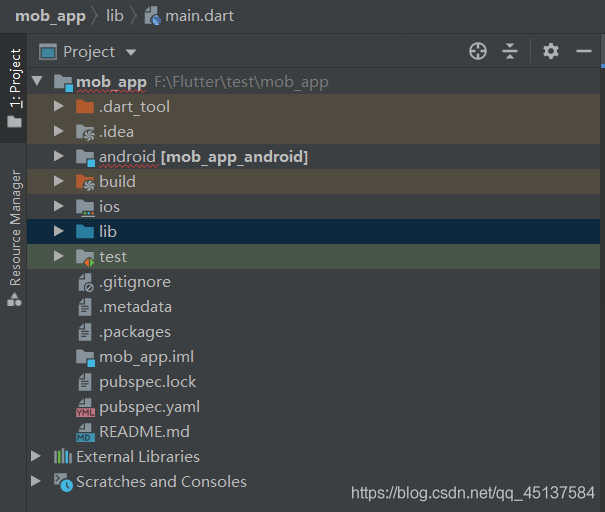
Task: Collapse the mob_app root folder
Action: (37, 82)
